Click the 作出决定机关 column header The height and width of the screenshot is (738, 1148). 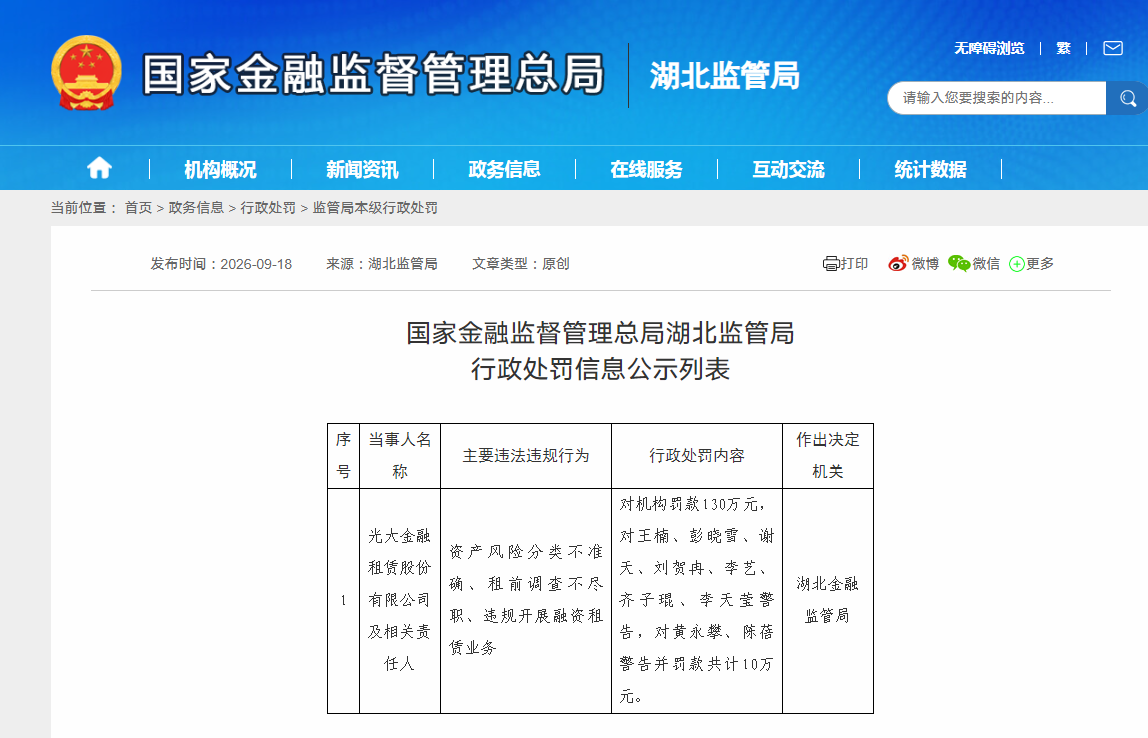[x=828, y=455]
